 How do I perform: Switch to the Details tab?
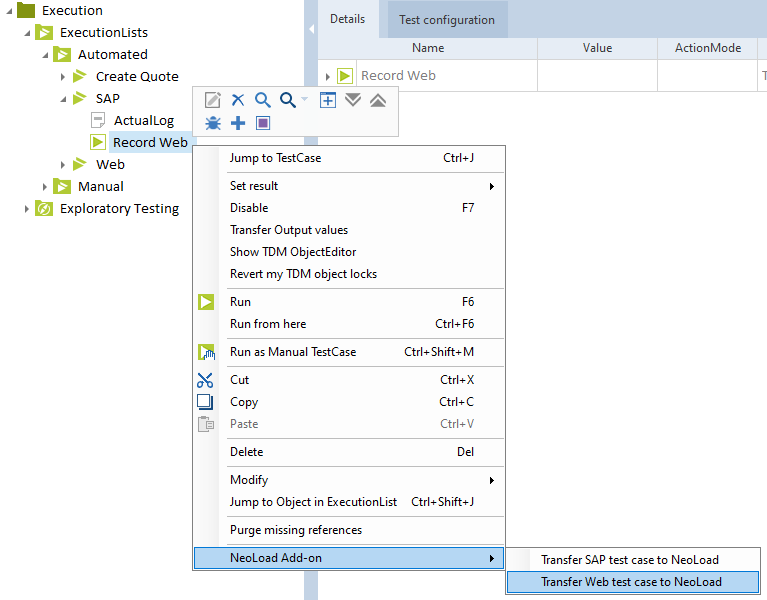coord(347,19)
